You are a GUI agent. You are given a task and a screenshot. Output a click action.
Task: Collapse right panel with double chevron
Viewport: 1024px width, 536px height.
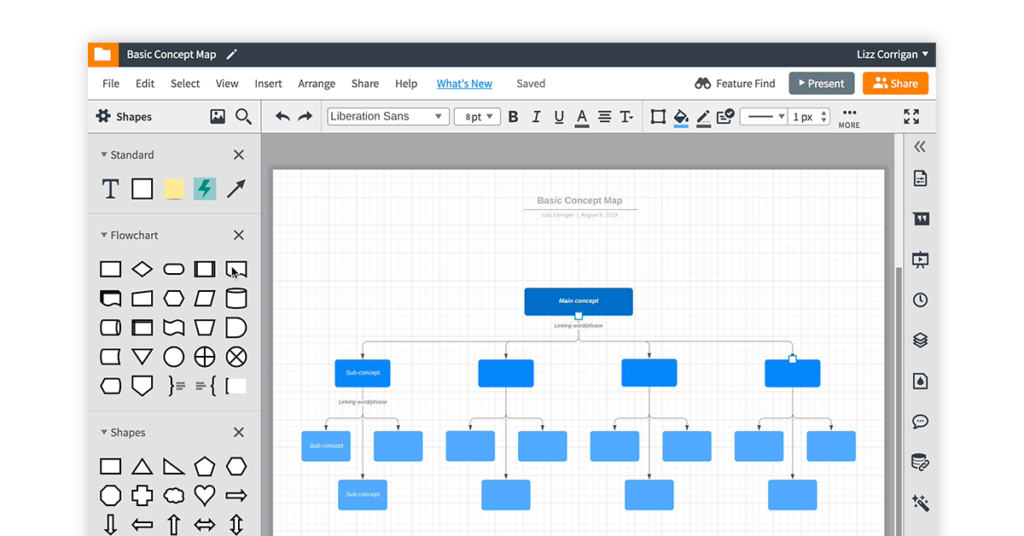pos(920,146)
